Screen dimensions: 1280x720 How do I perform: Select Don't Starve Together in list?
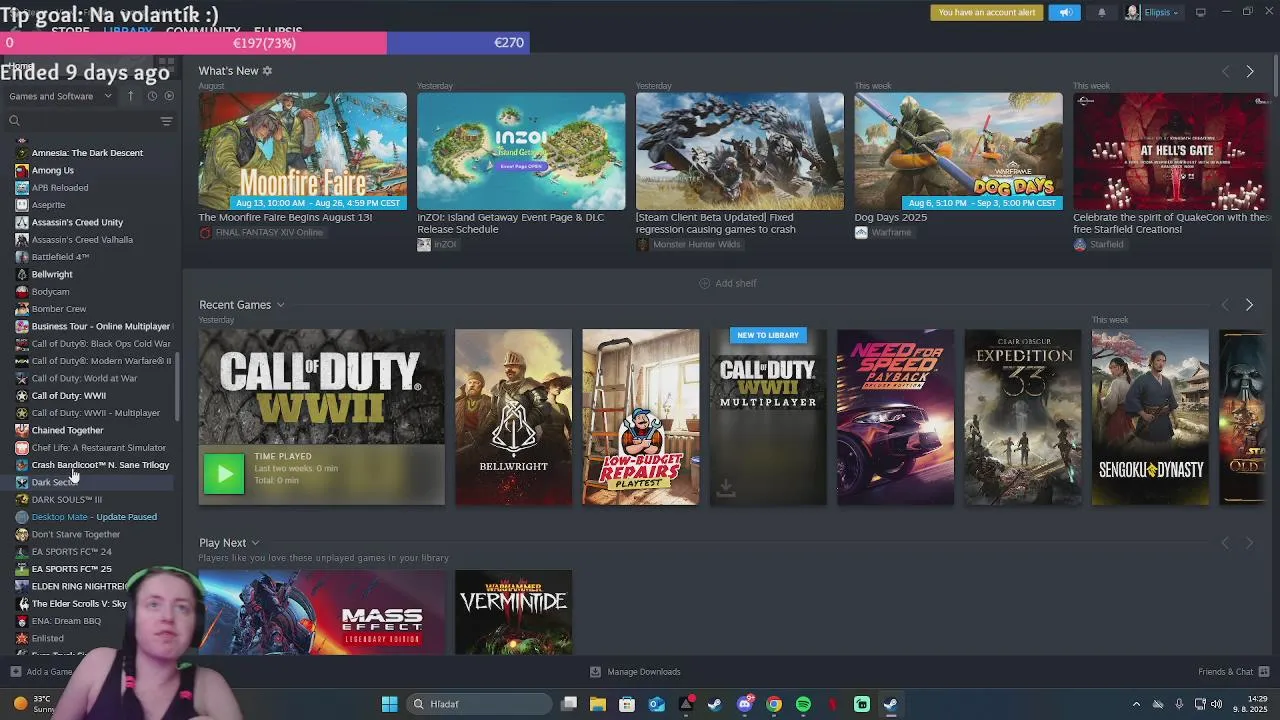pyautogui.click(x=75, y=534)
